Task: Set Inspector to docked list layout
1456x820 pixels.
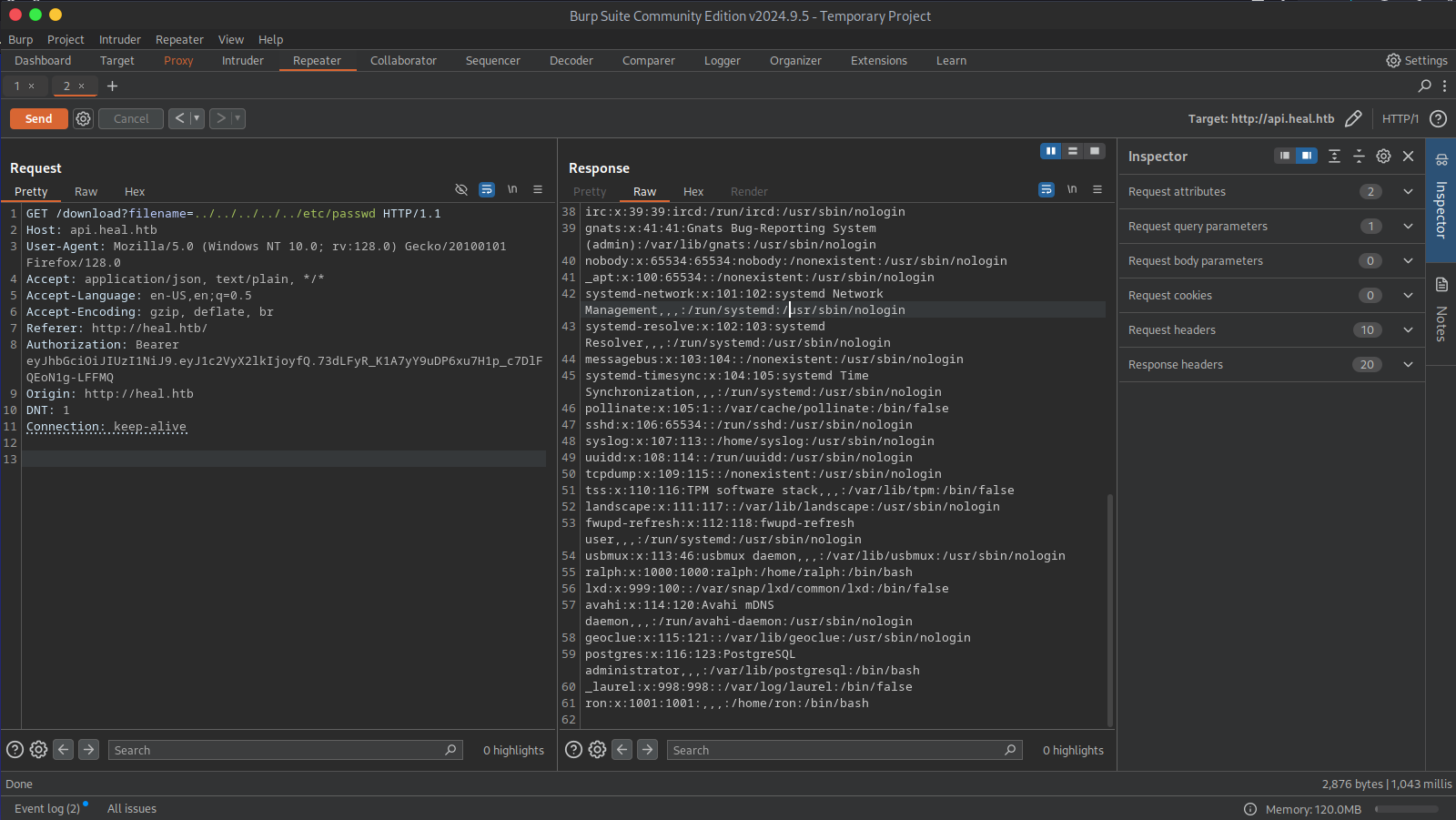Action: (x=1285, y=156)
